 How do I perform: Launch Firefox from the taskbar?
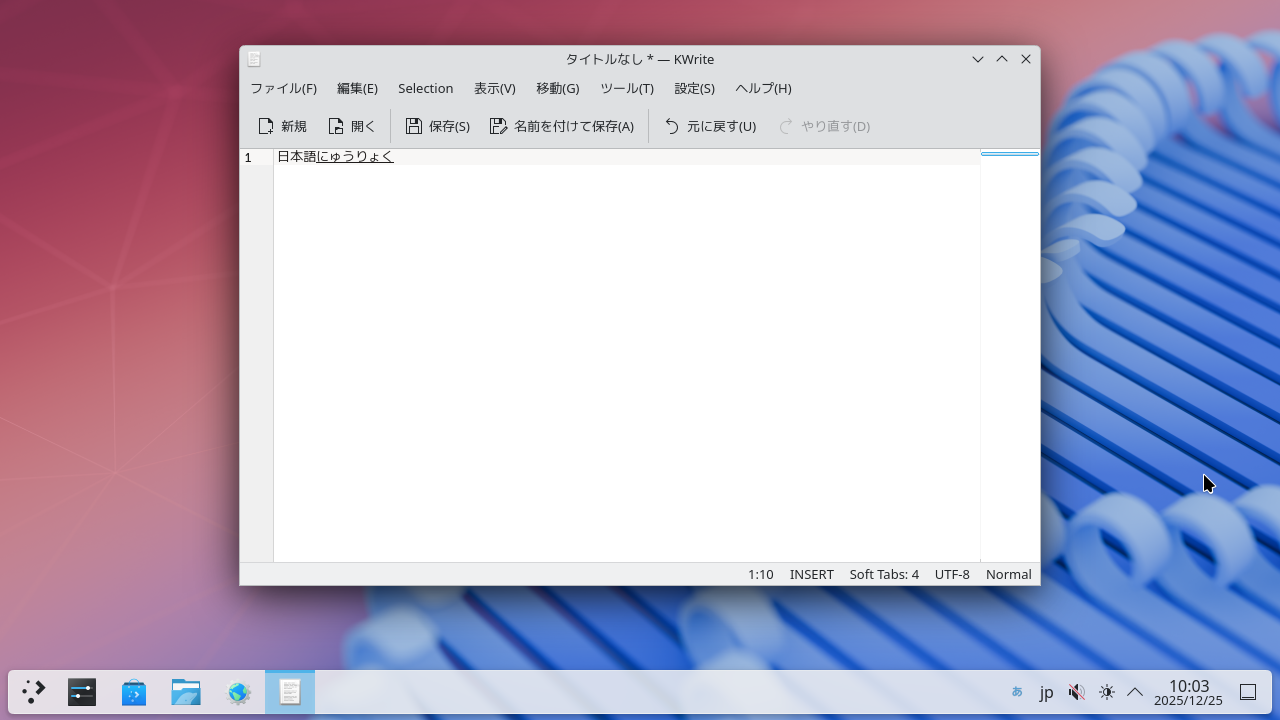(x=238, y=691)
